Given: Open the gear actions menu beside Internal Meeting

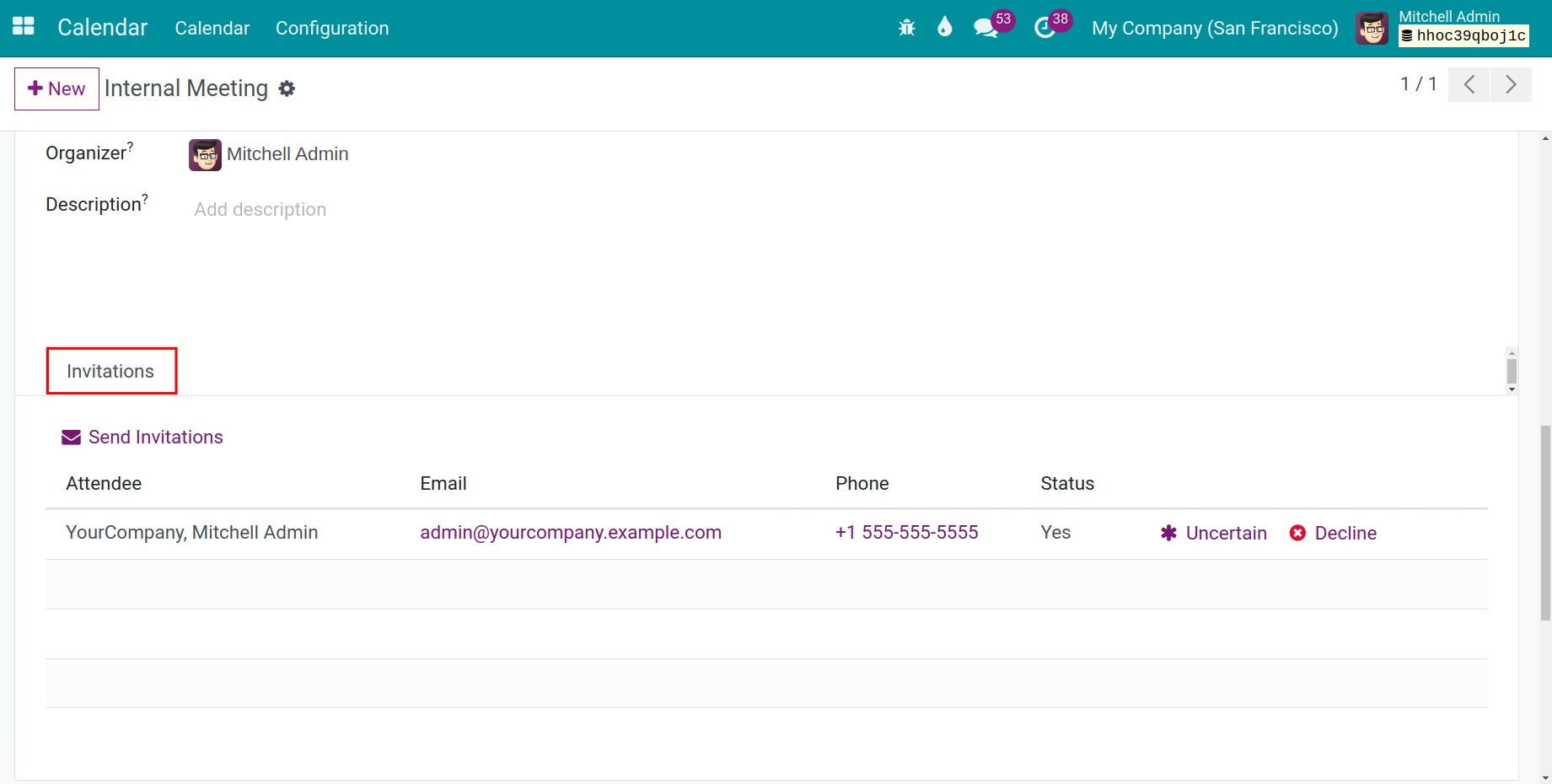Looking at the screenshot, I should pos(287,89).
